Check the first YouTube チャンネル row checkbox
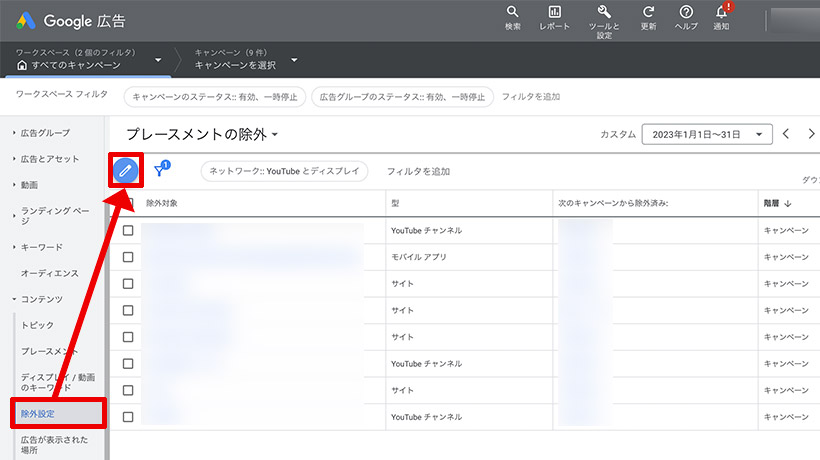Screen dimensions: 820x460 (128, 230)
